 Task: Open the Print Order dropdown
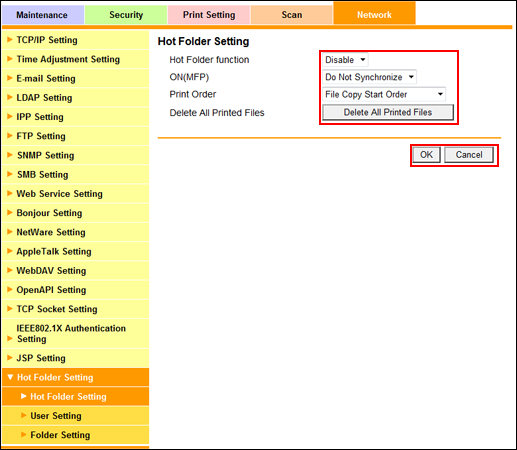point(384,94)
